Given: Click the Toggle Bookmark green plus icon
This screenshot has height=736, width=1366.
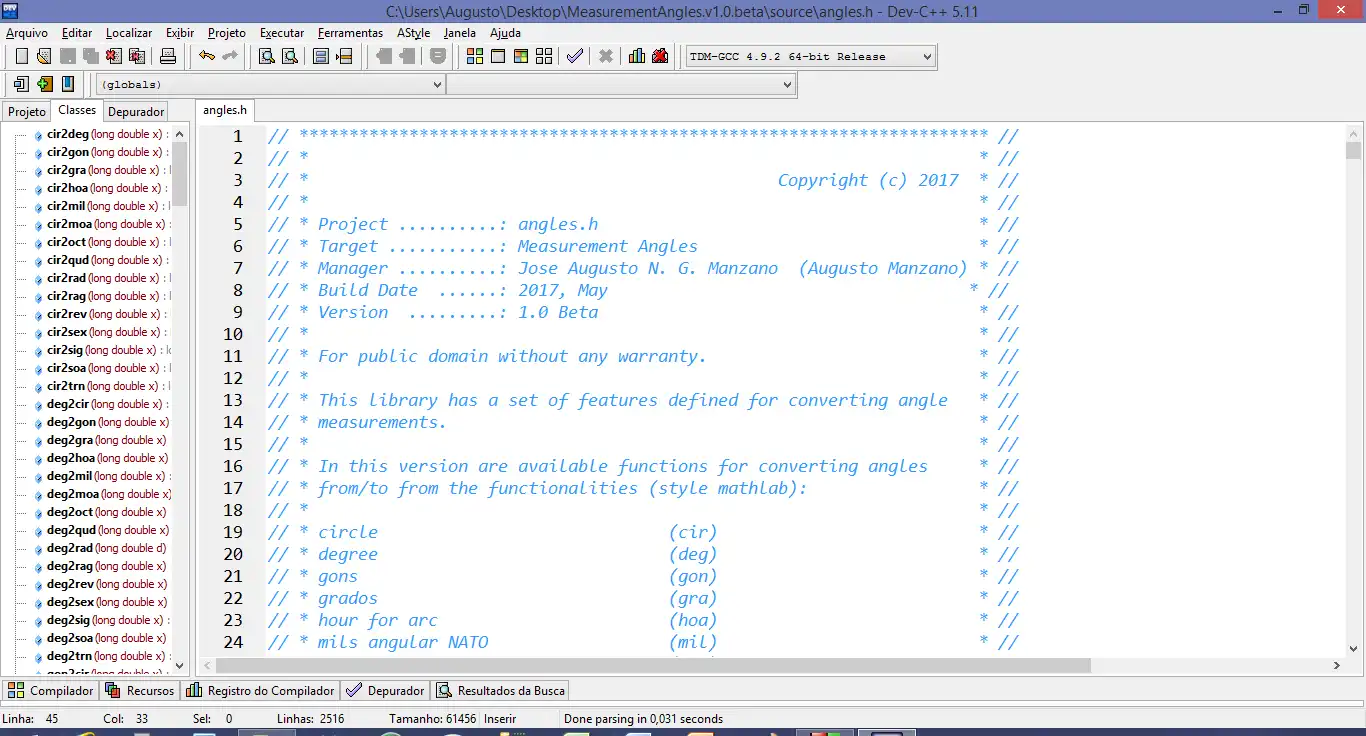Looking at the screenshot, I should 44,84.
